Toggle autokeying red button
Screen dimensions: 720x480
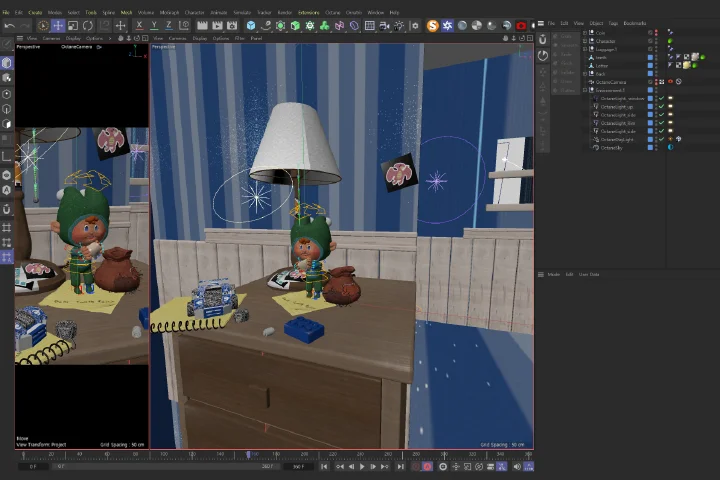click(x=428, y=467)
